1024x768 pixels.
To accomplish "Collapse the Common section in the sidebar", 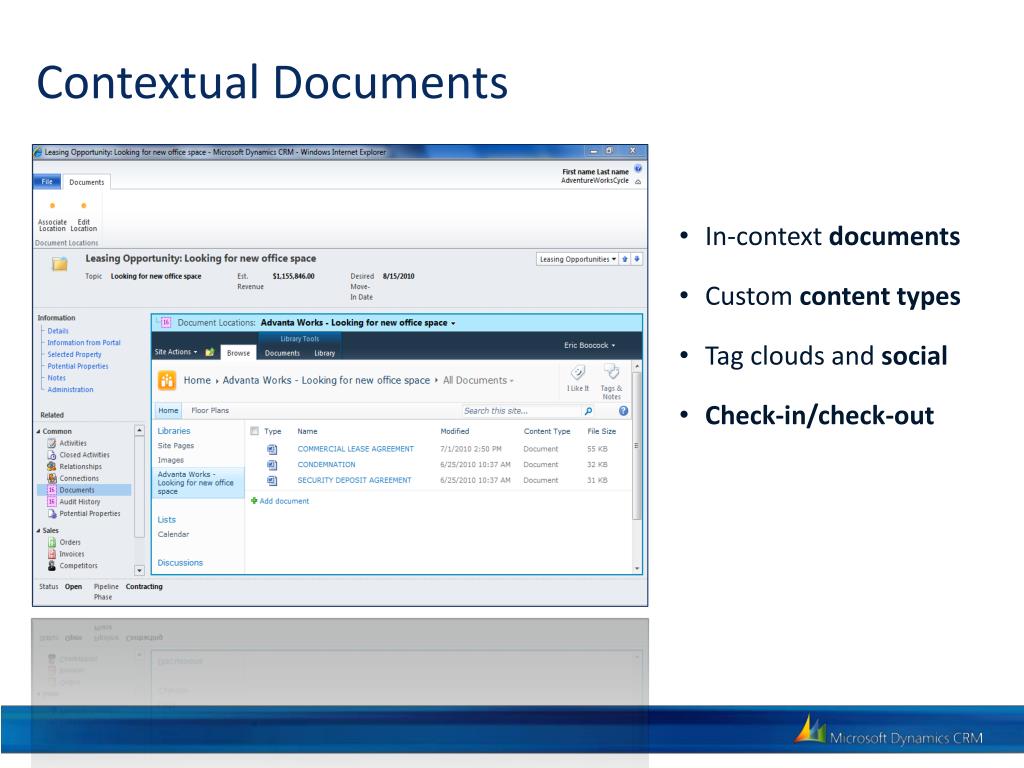I will point(39,432).
